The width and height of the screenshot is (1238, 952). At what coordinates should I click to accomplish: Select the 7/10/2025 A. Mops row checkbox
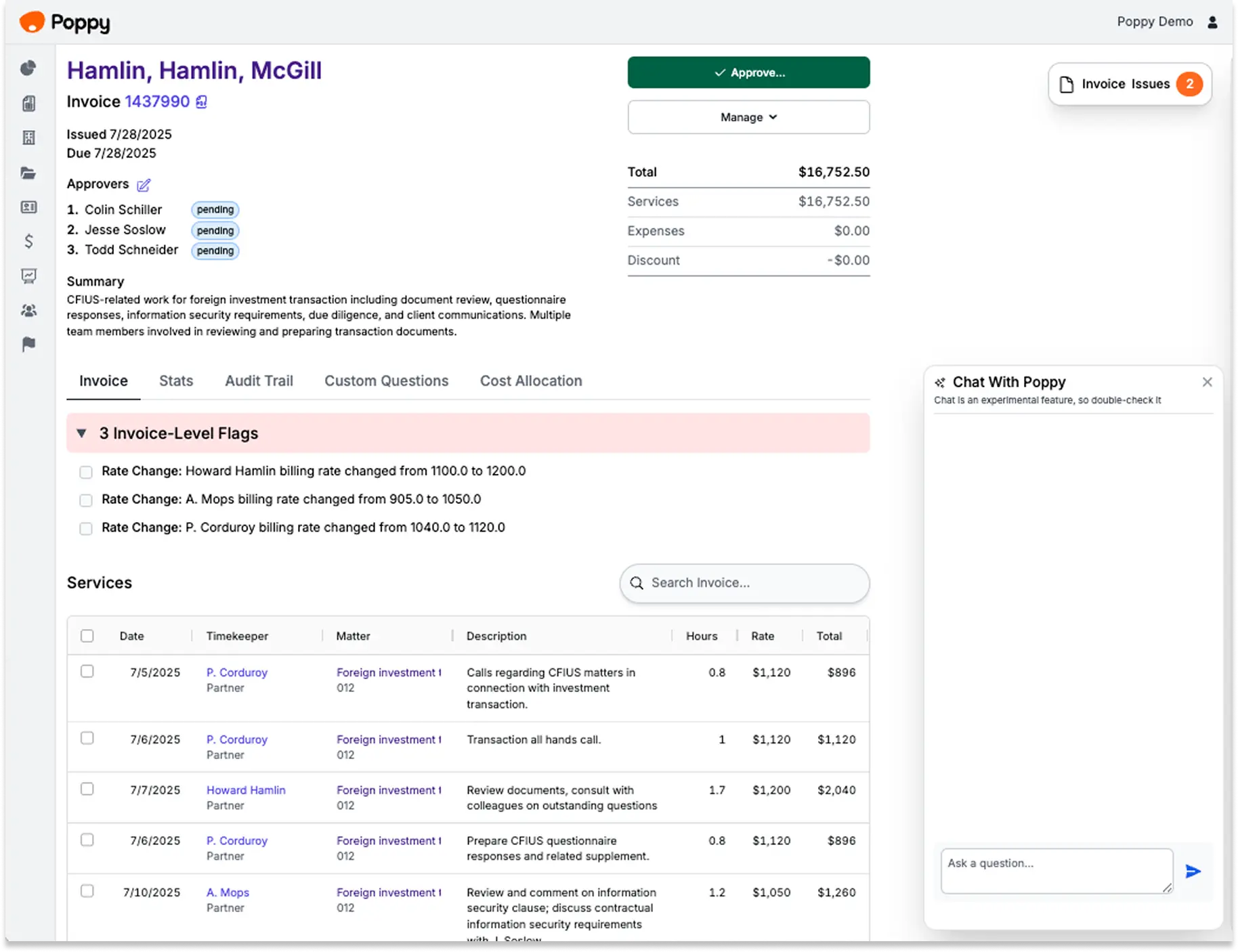(x=87, y=891)
